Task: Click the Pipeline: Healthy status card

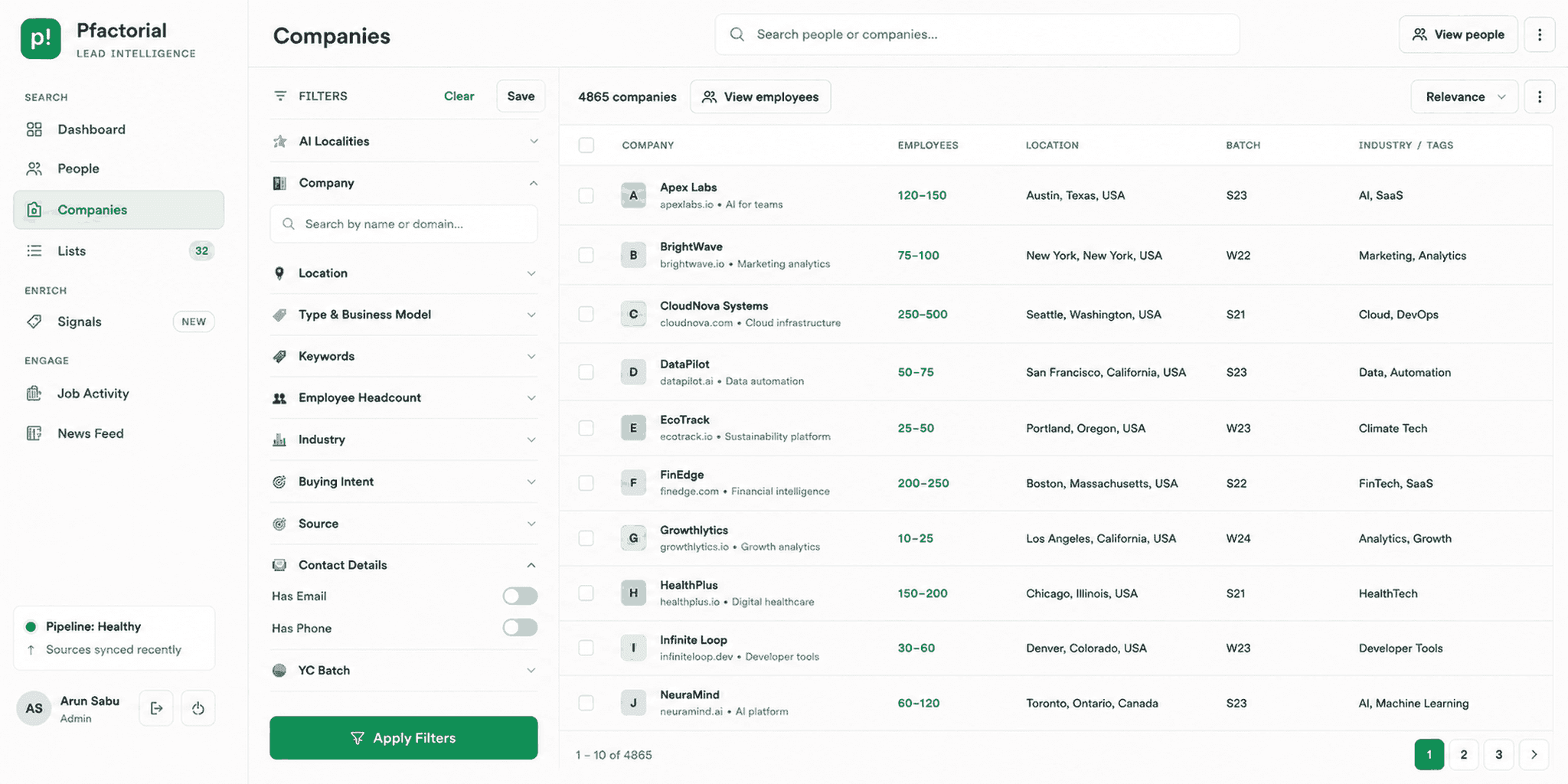Action: tap(114, 638)
